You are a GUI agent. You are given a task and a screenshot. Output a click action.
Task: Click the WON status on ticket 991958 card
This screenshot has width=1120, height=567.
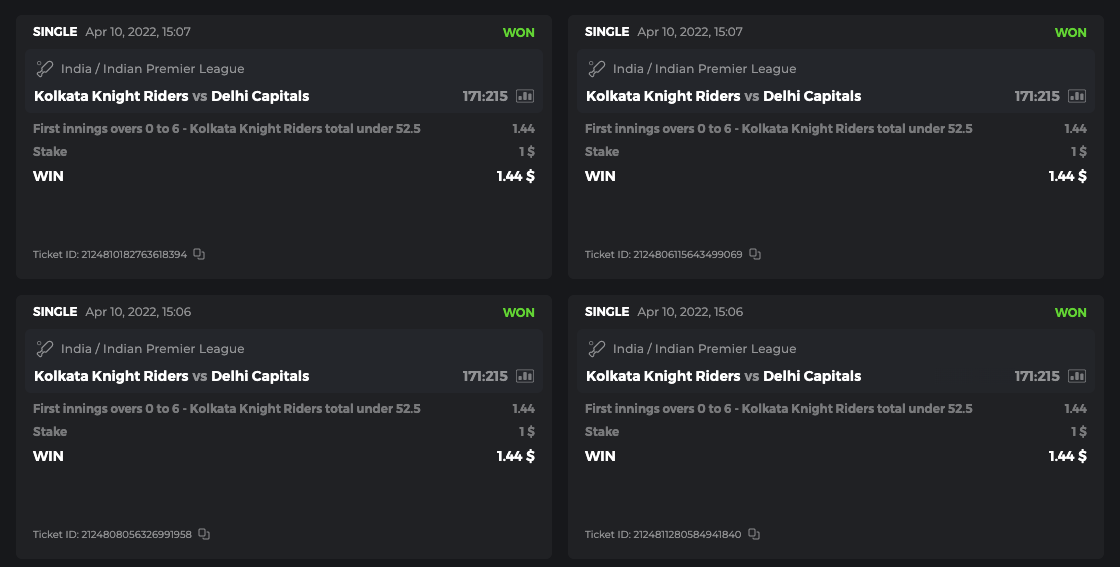(x=518, y=312)
